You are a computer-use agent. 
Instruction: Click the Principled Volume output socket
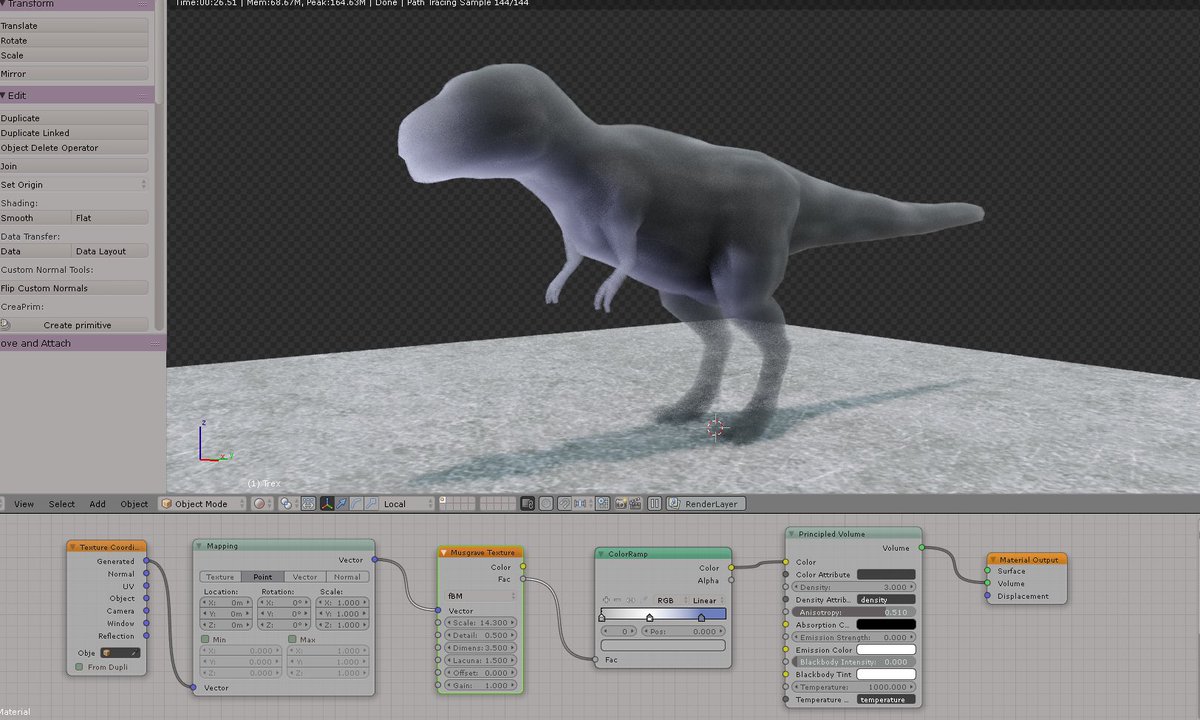tap(921, 548)
